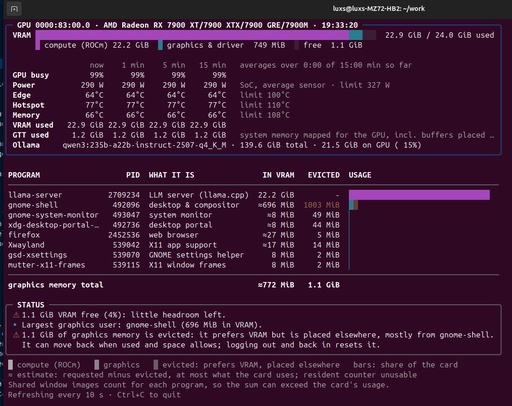Click the warning icon beside 'graphics memory is evicted'
Viewport: 512px width, 406px height.
pyautogui.click(x=16, y=335)
